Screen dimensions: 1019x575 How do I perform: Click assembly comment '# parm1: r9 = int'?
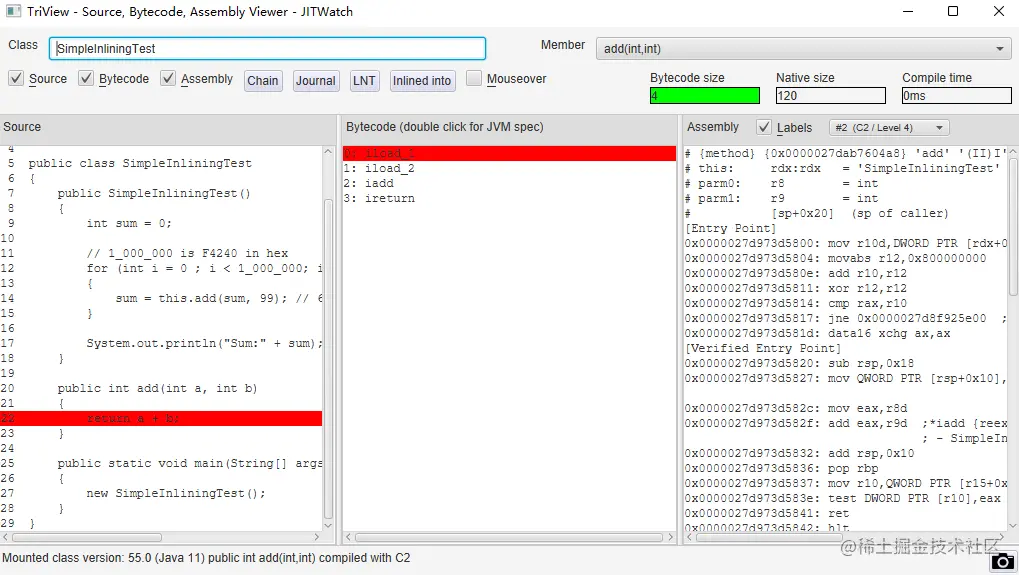[x=782, y=198]
